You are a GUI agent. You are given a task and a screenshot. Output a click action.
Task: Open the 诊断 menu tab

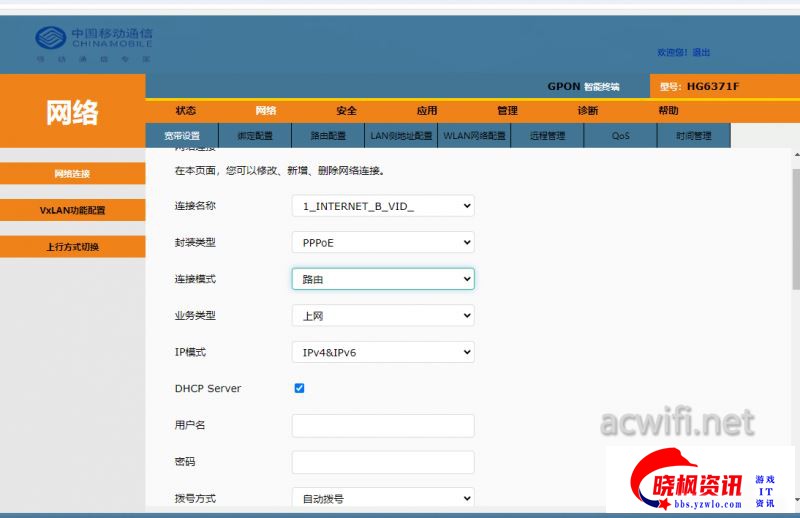tap(588, 111)
